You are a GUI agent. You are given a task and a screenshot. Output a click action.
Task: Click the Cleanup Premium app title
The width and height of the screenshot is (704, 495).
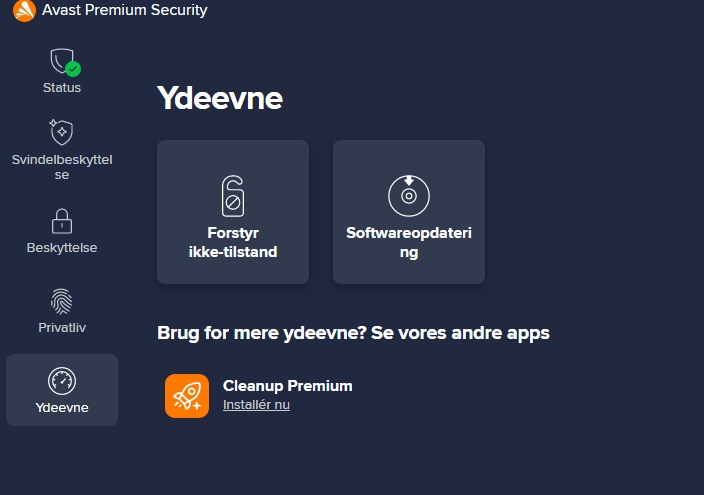287,386
